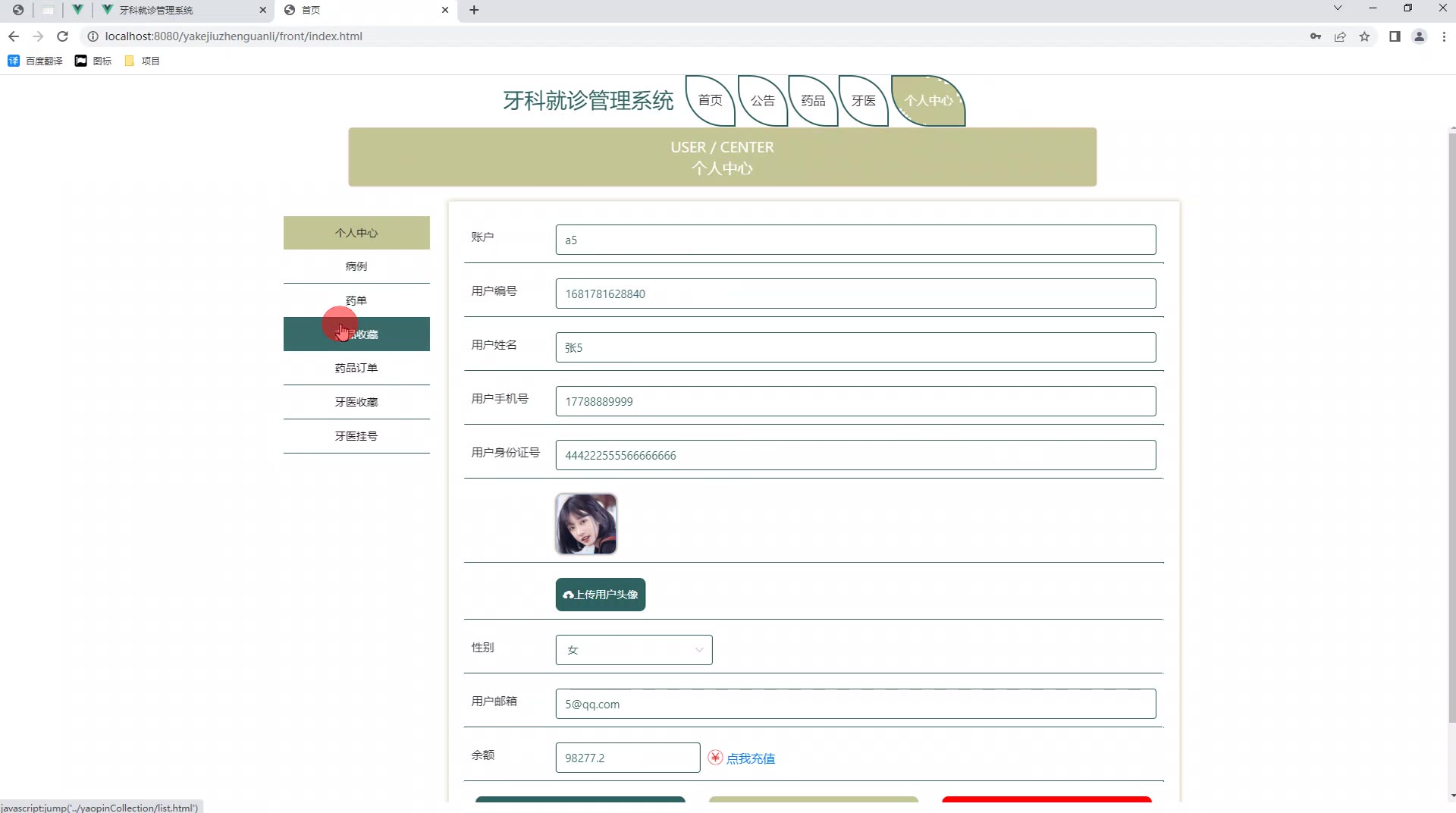
Task: Click the 用户手机号 input field
Action: coord(855,401)
